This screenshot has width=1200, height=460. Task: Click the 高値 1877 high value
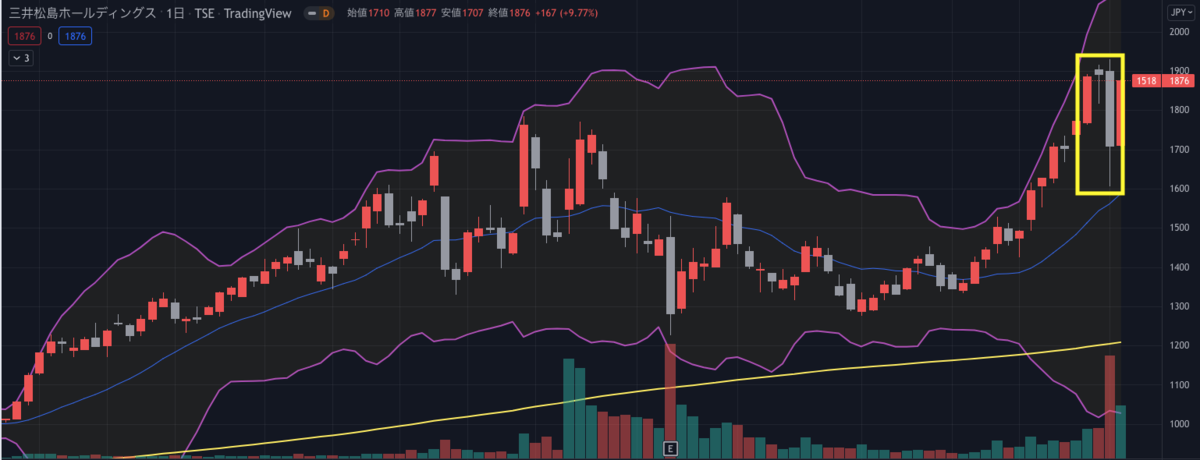(417, 13)
